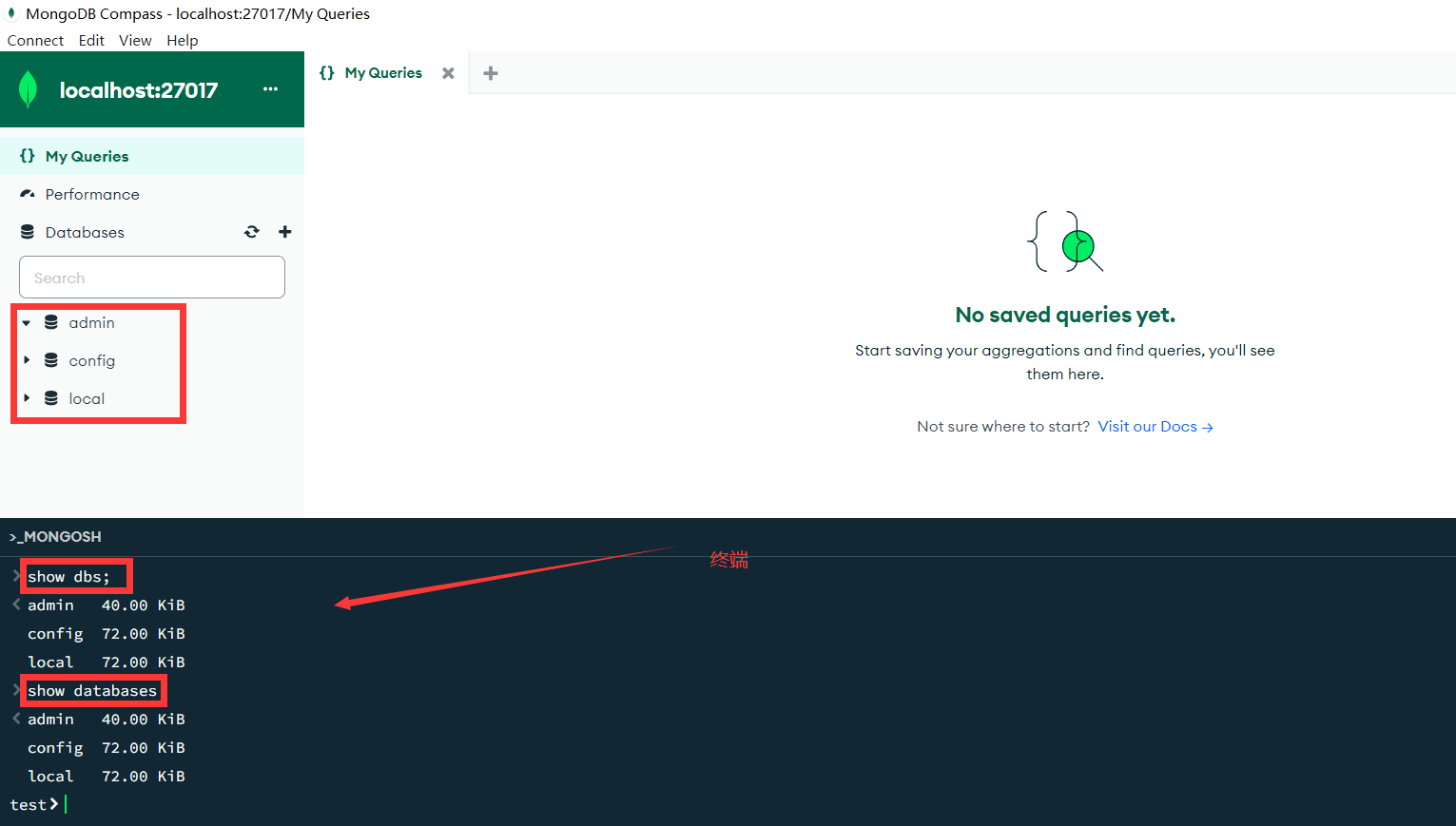Select My Queries in the sidebar
Screen dimensions: 1456x826
pyautogui.click(x=152, y=156)
